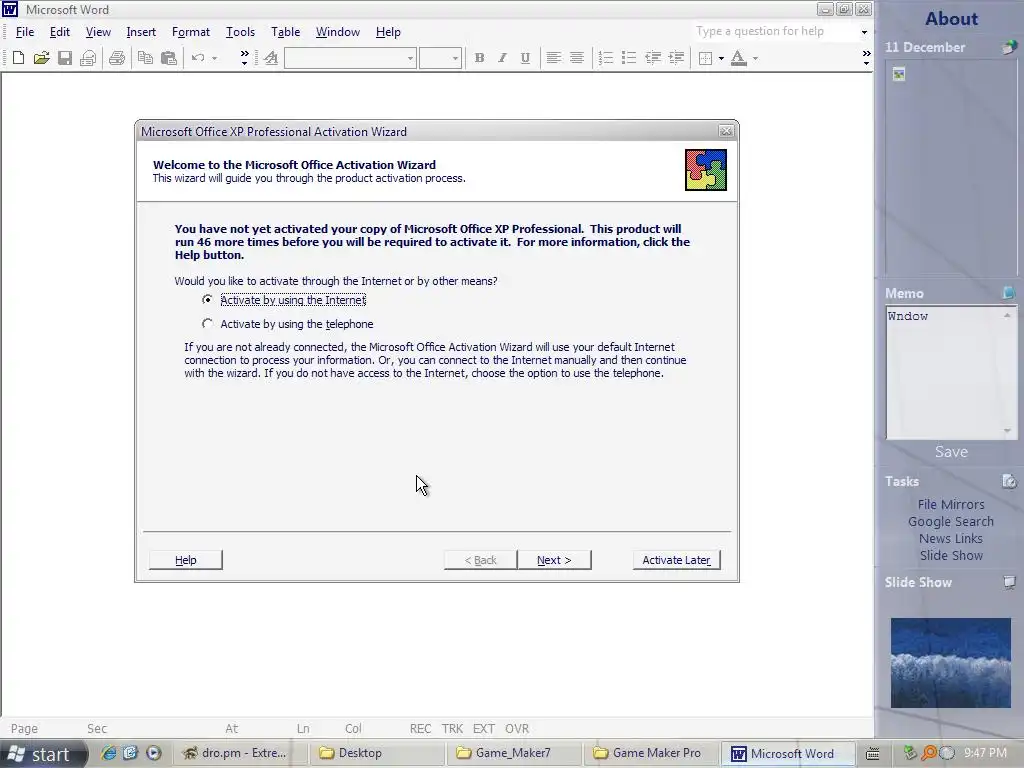This screenshot has width=1024, height=768.
Task: Switch to Game_Maker7 taskbar window
Action: click(513, 753)
